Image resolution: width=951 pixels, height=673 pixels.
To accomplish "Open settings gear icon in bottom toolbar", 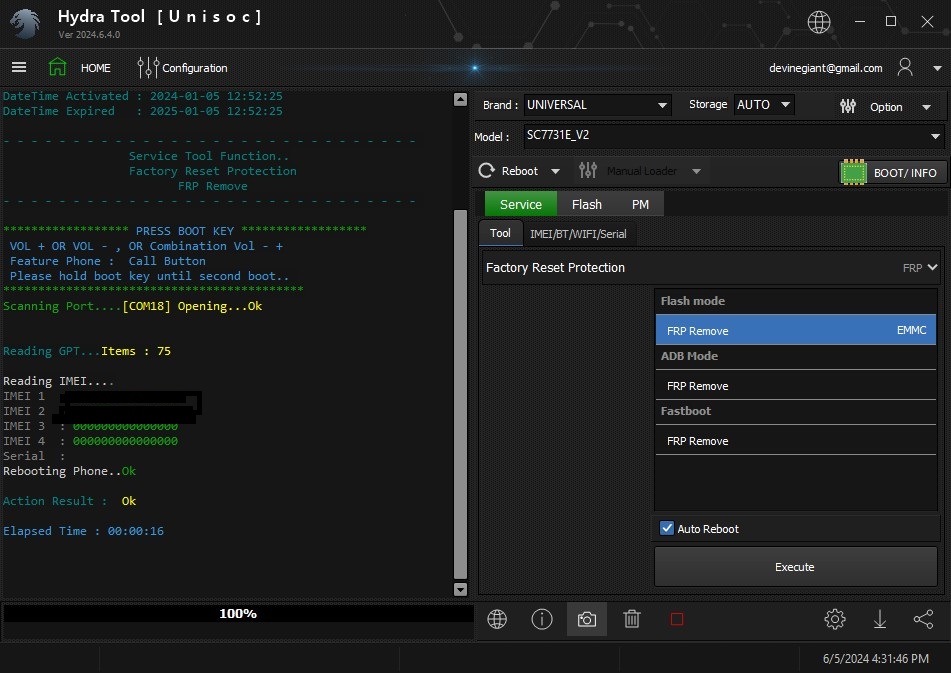I will tap(835, 619).
